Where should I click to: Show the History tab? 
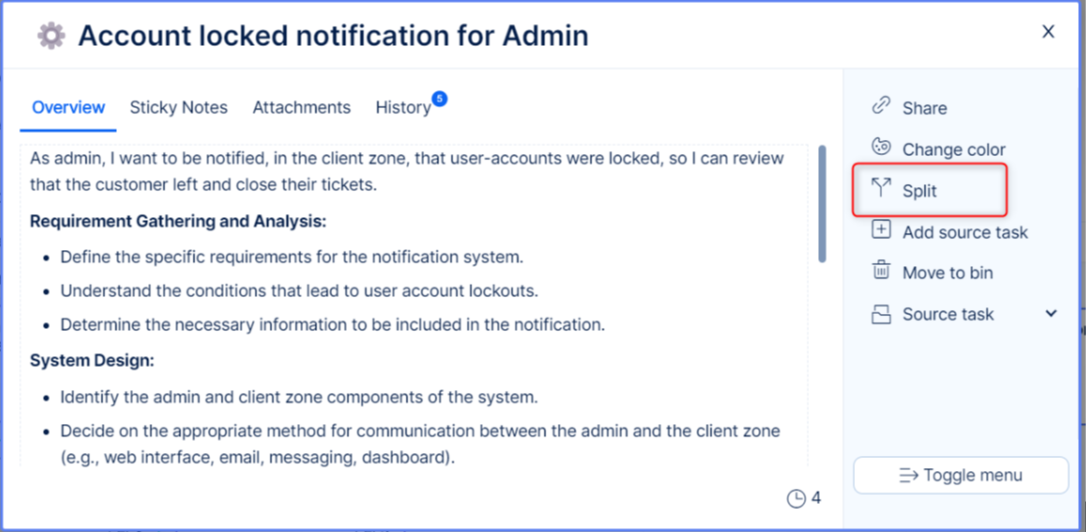tap(402, 107)
